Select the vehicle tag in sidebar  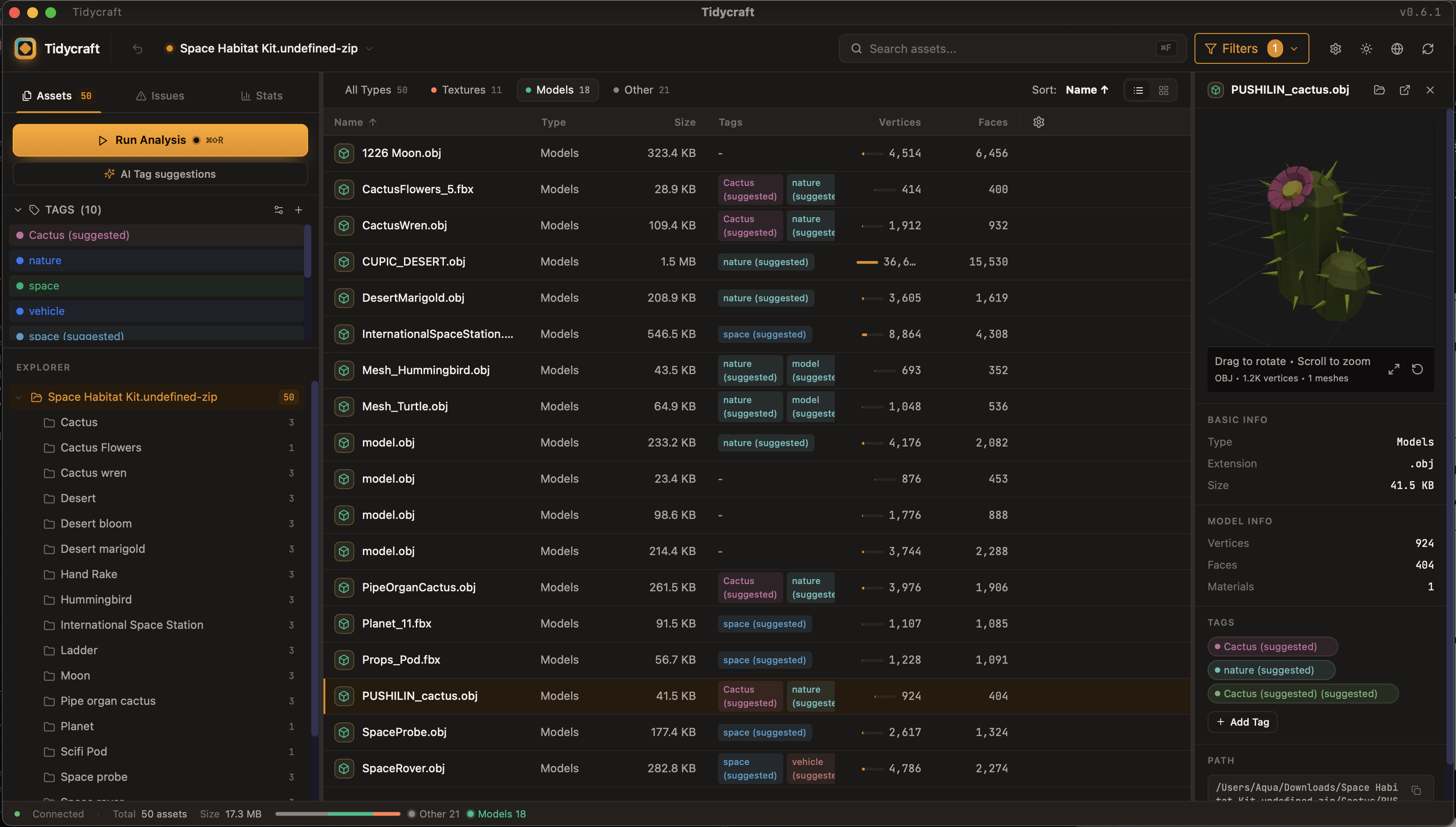point(156,311)
